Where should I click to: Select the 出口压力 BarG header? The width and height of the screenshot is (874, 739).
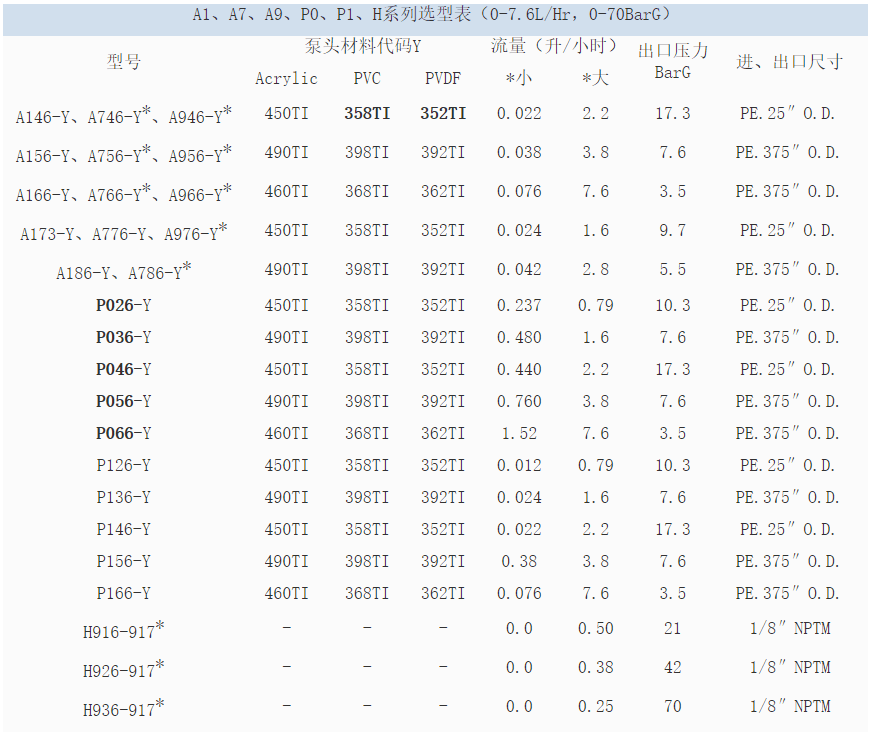point(672,61)
